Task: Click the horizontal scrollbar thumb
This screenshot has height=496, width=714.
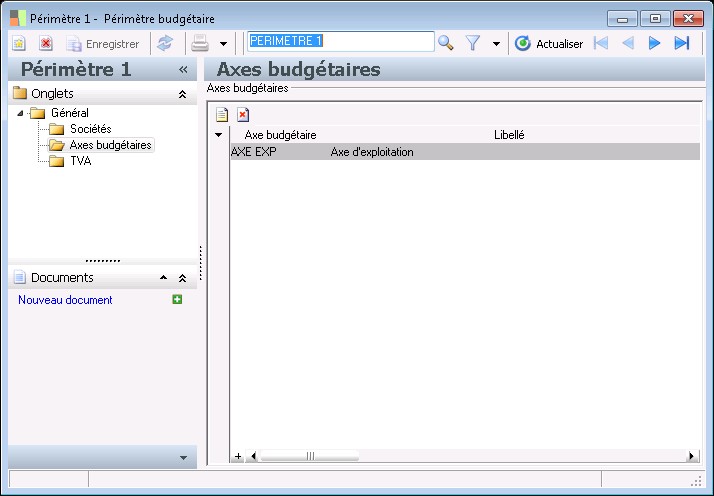Action: [310, 456]
